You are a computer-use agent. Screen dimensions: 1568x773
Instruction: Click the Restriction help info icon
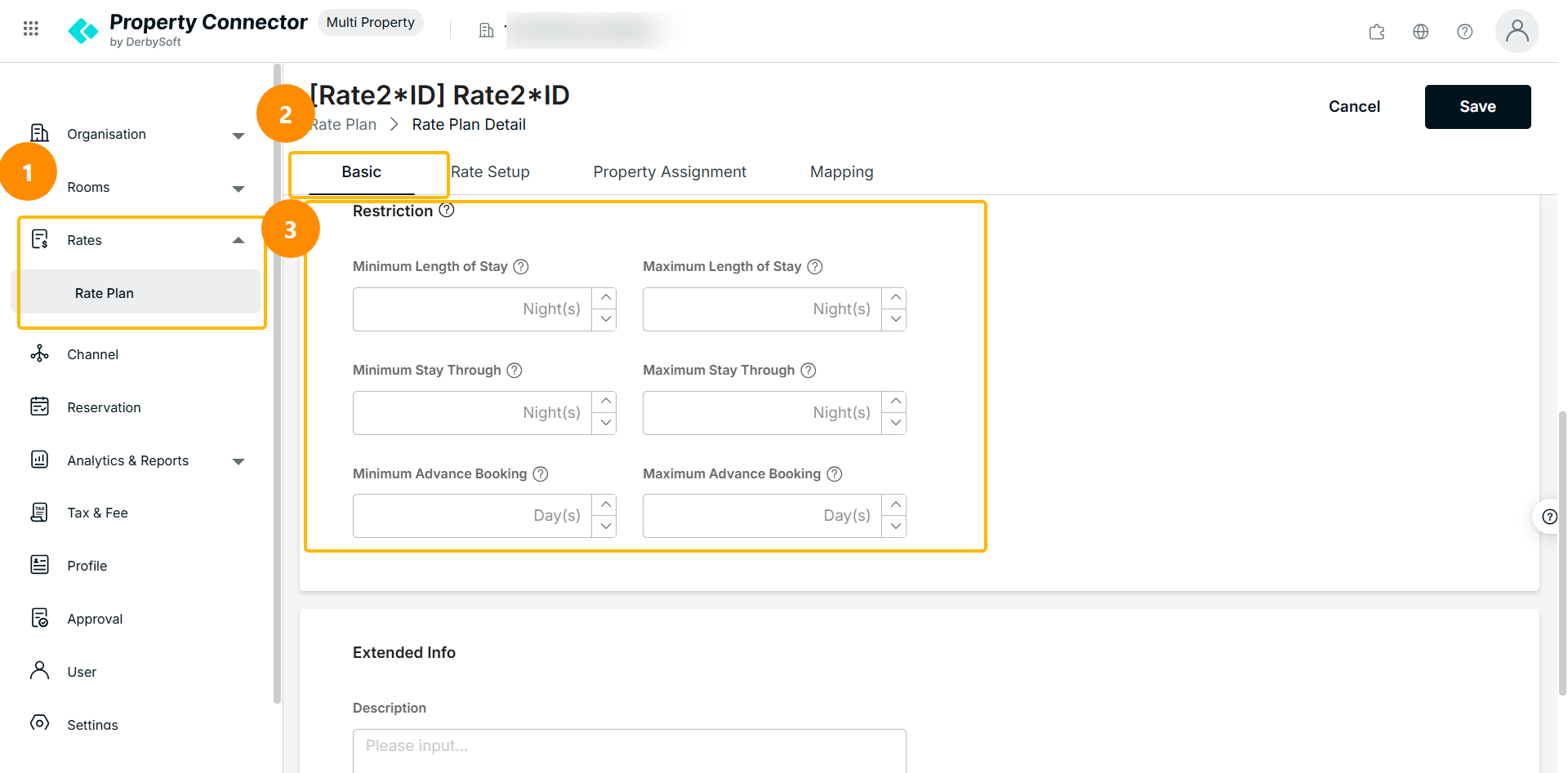(447, 211)
